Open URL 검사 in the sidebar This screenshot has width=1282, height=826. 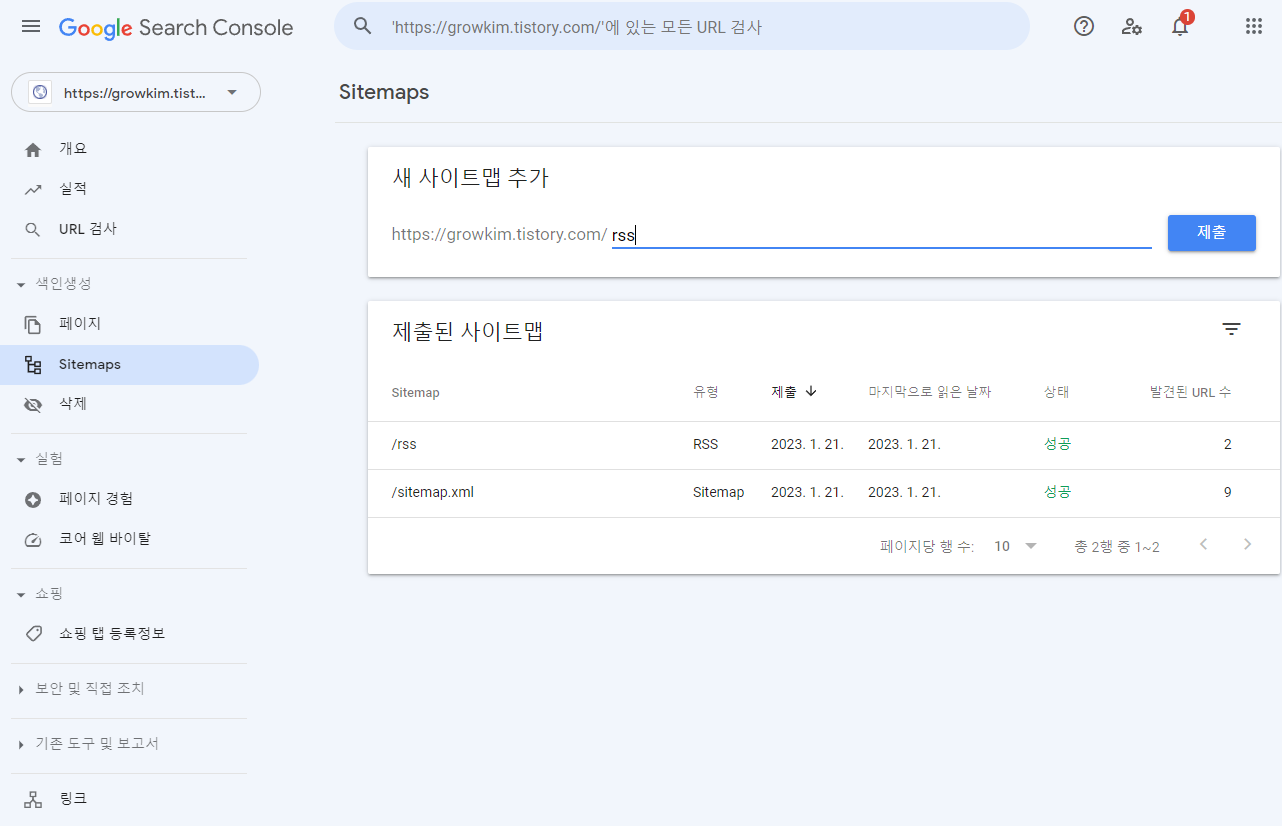129,229
